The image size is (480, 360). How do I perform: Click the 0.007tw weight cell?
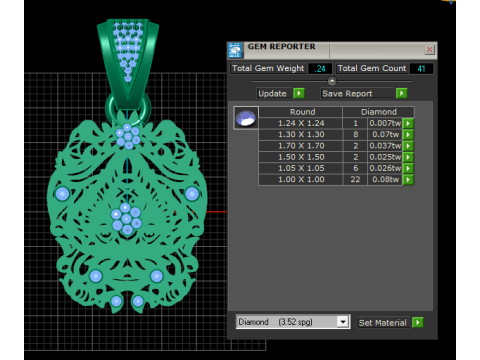385,123
